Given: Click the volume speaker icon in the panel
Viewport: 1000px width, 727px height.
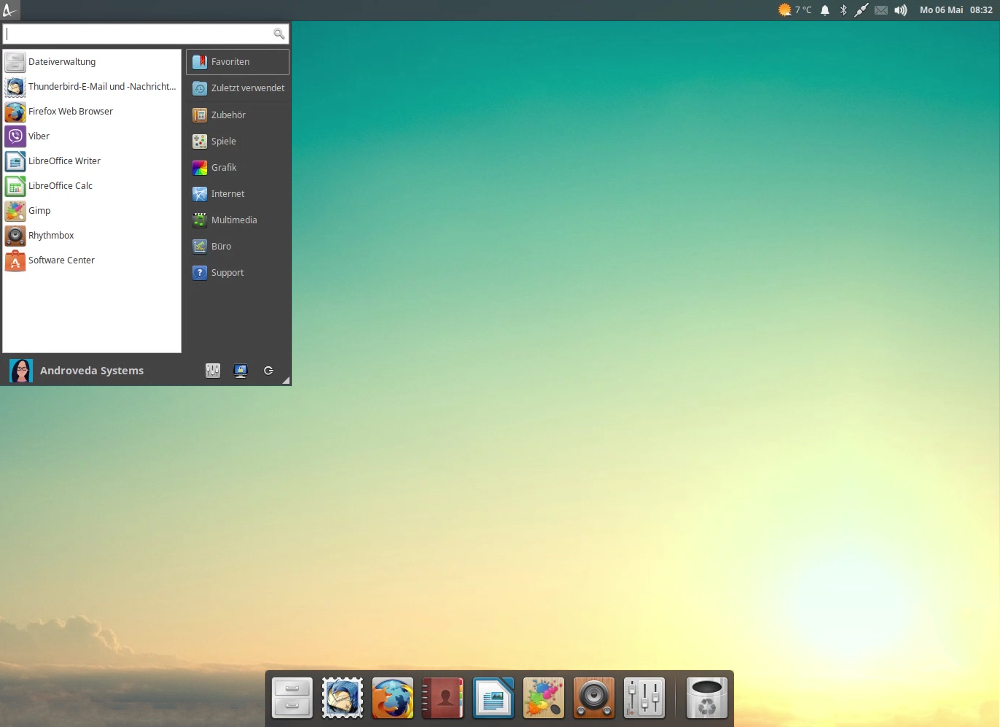Looking at the screenshot, I should pyautogui.click(x=900, y=10).
